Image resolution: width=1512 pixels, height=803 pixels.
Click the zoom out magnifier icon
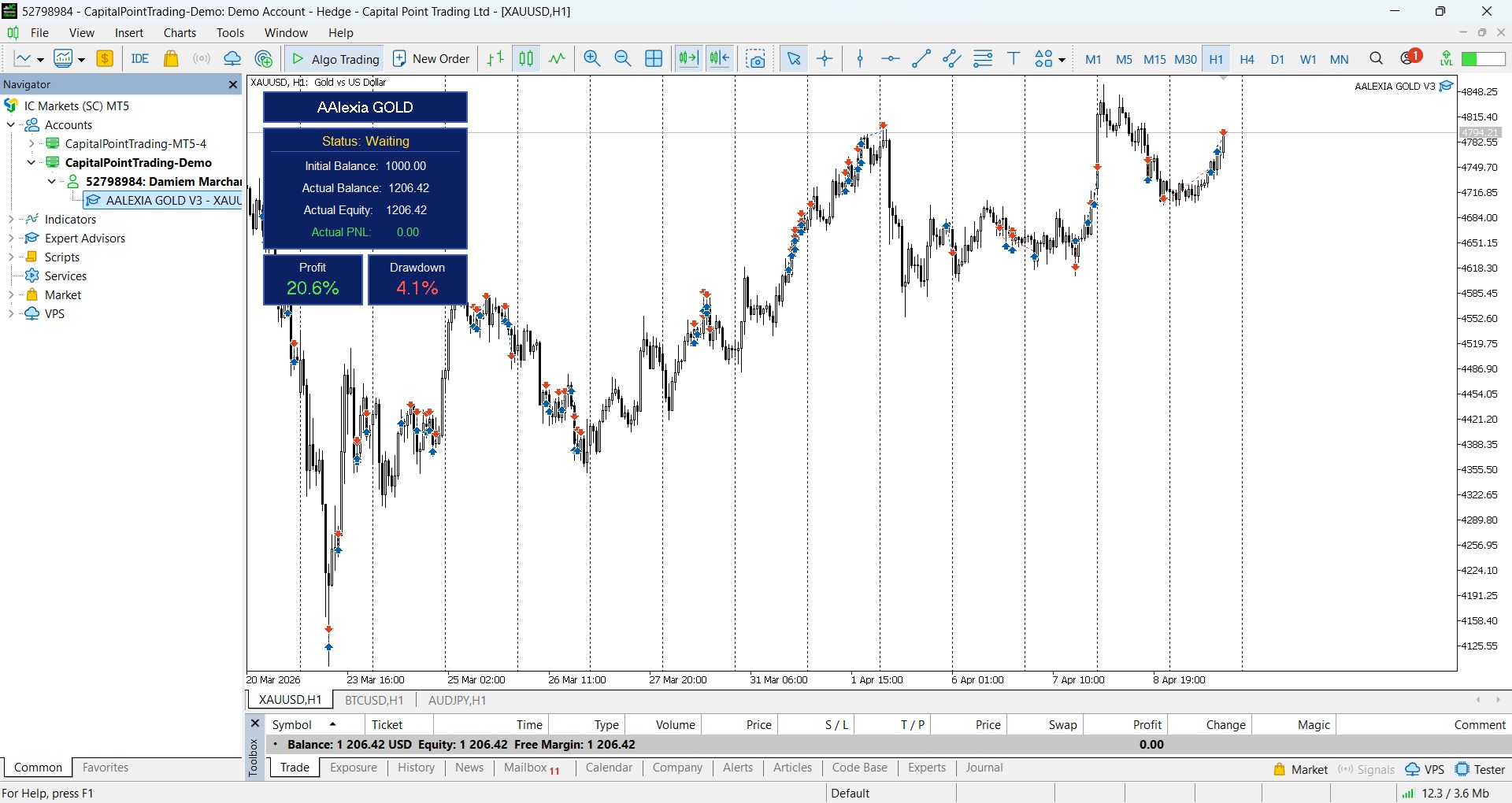pos(622,59)
